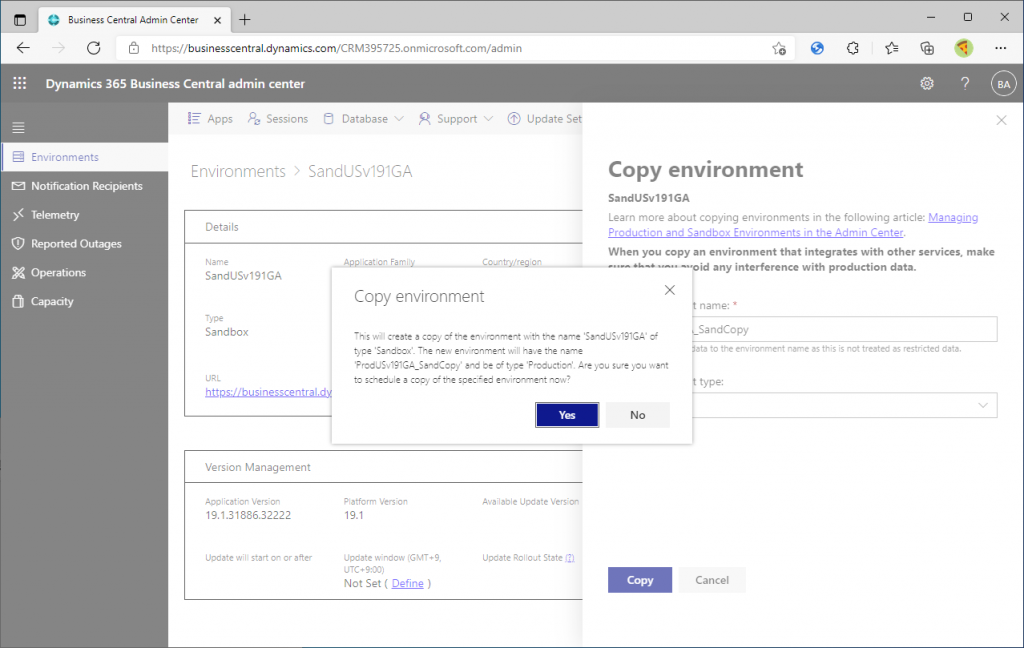The height and width of the screenshot is (648, 1024).
Task: Open a new browser tab
Action: 244,20
